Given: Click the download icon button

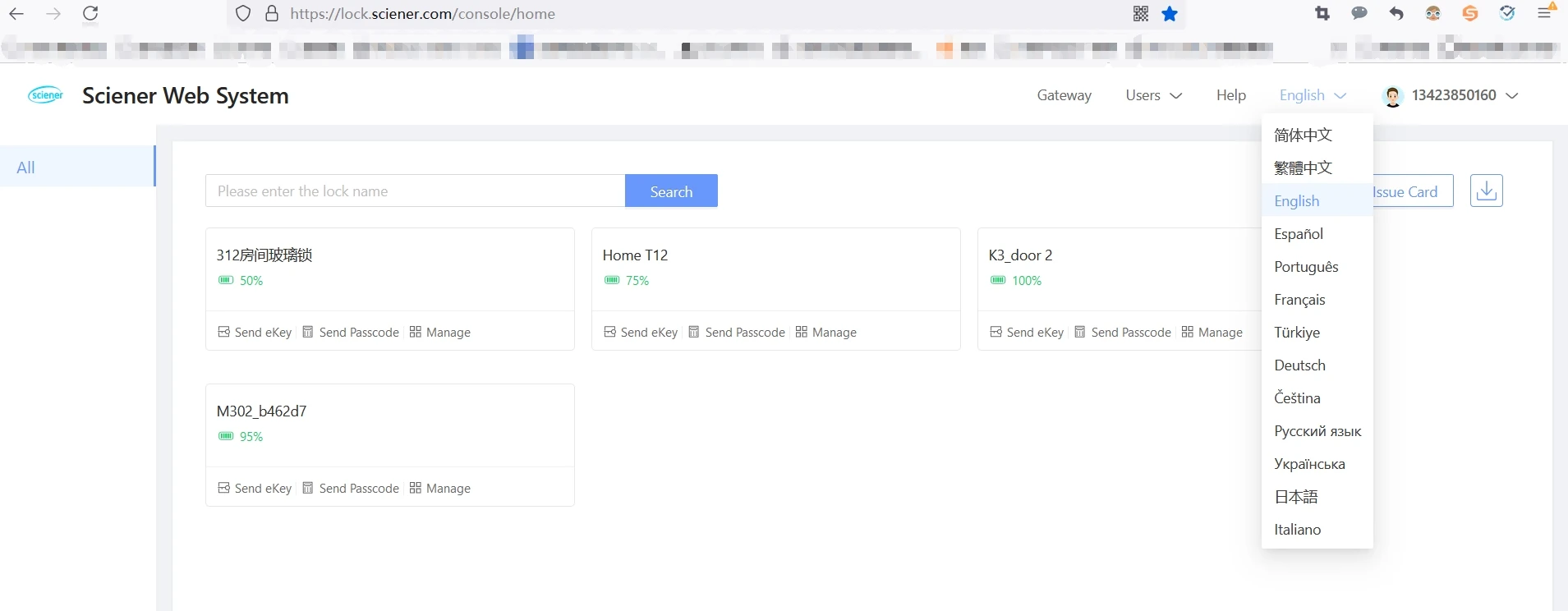Looking at the screenshot, I should point(1486,191).
